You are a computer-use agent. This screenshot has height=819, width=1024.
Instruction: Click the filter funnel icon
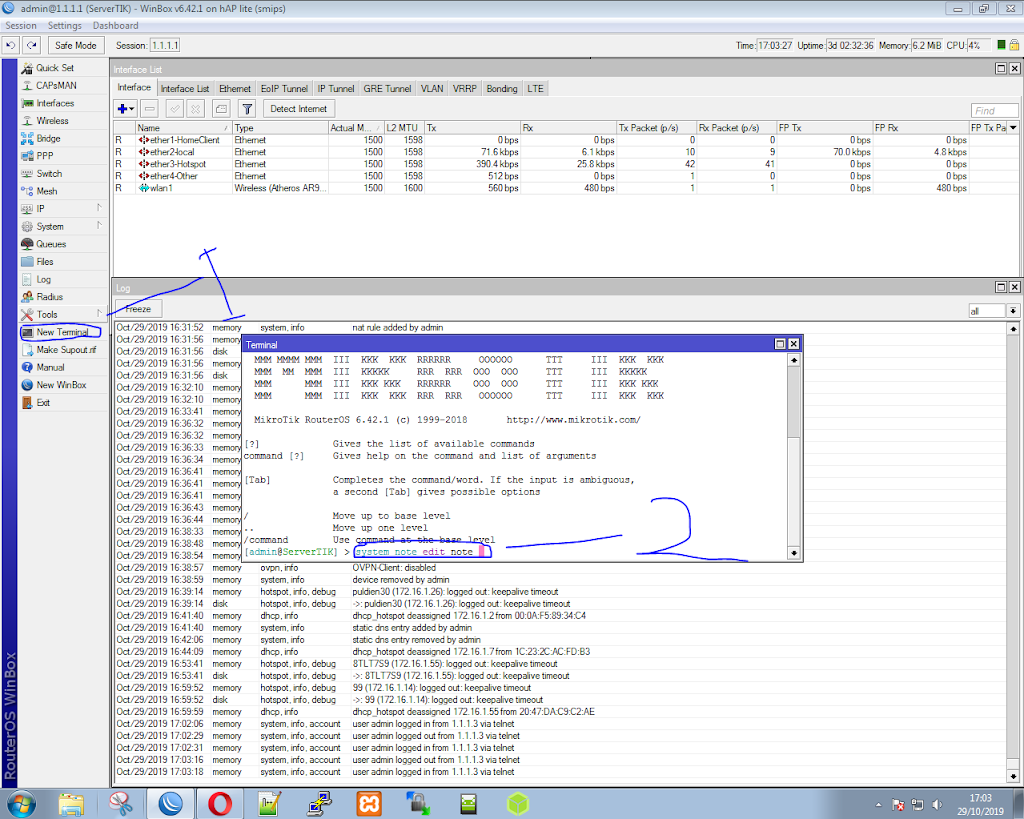(x=247, y=109)
